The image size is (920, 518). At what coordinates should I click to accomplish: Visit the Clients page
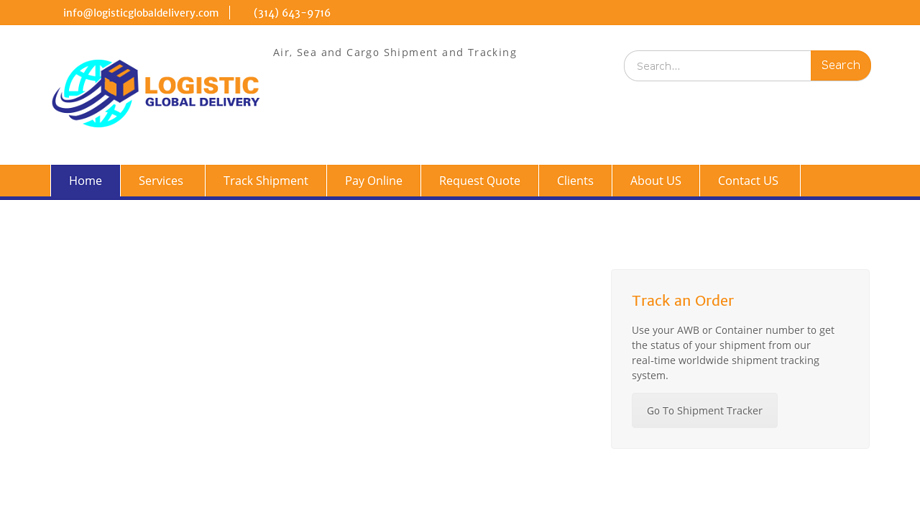(575, 181)
